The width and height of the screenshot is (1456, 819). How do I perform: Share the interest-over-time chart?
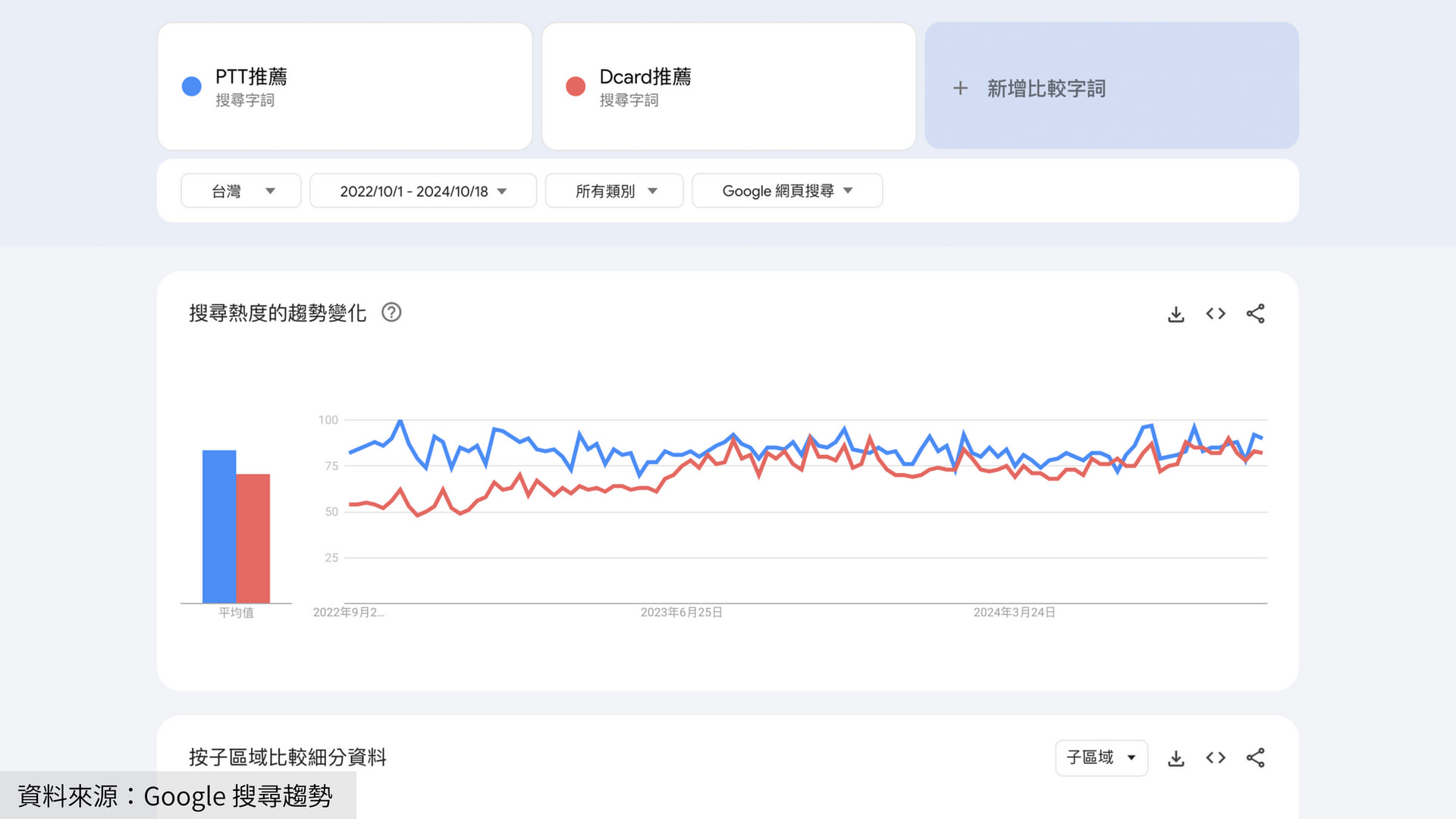click(1255, 314)
